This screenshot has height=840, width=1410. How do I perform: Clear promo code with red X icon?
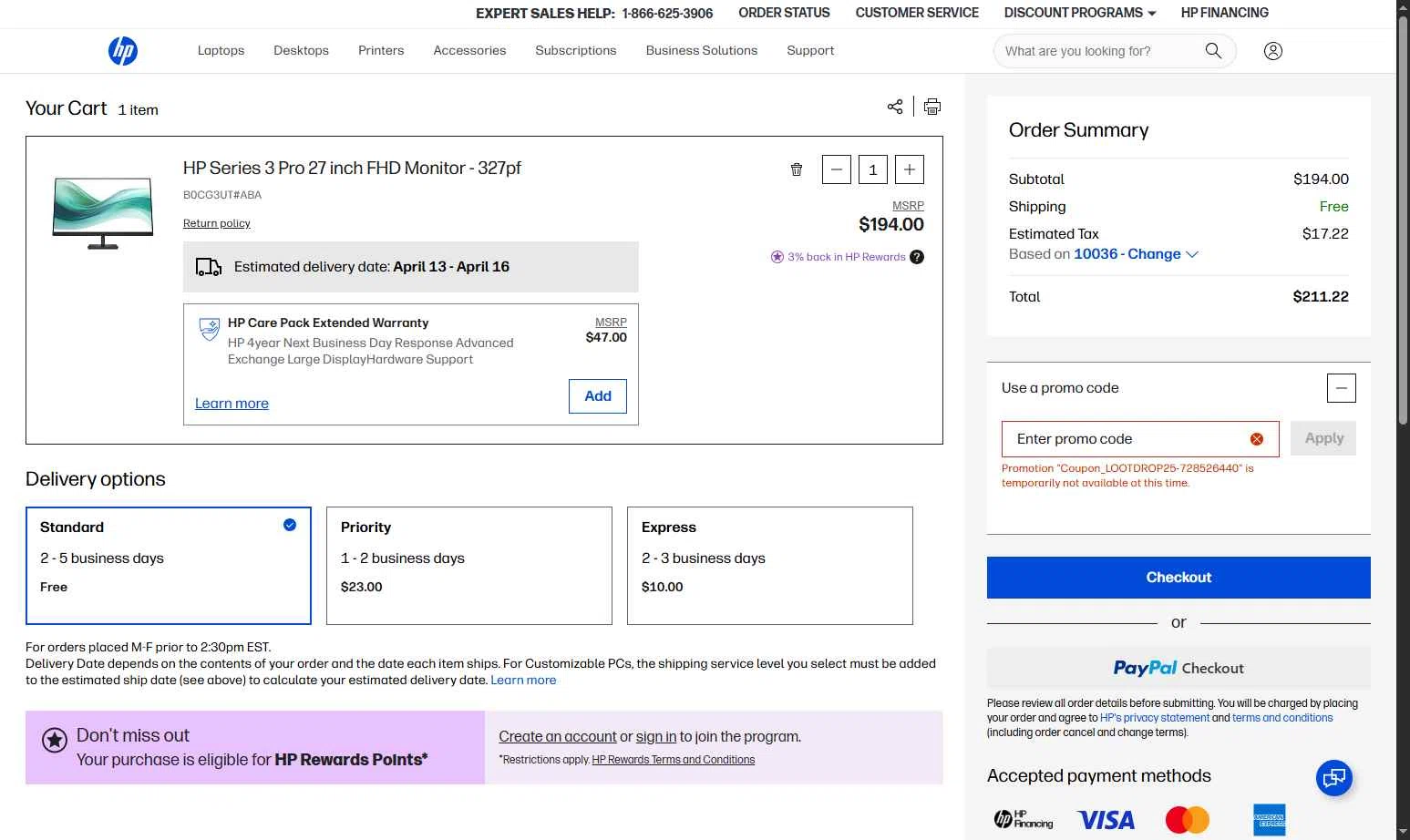[x=1257, y=439]
